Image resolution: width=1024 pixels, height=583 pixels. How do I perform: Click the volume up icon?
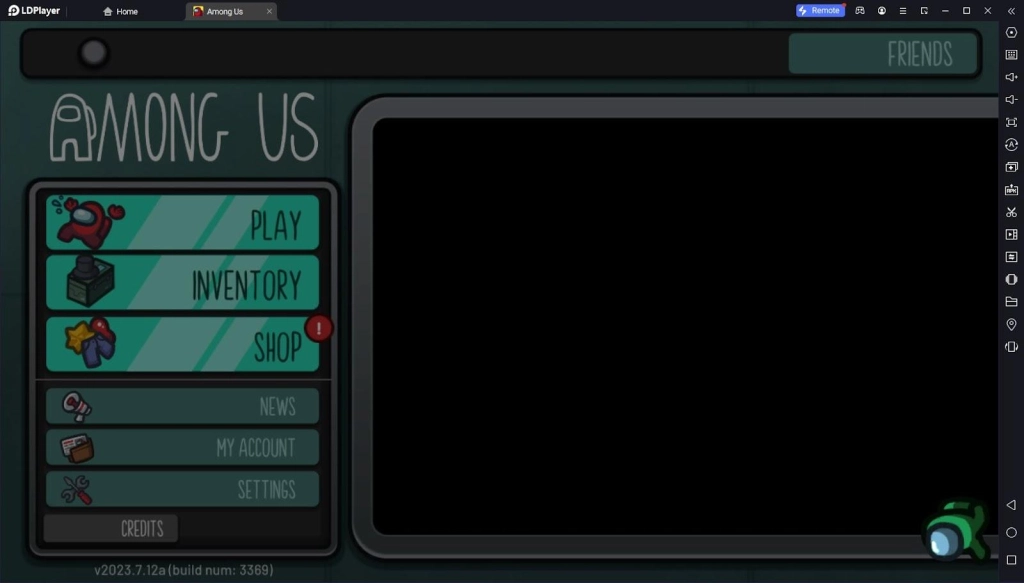(1011, 77)
